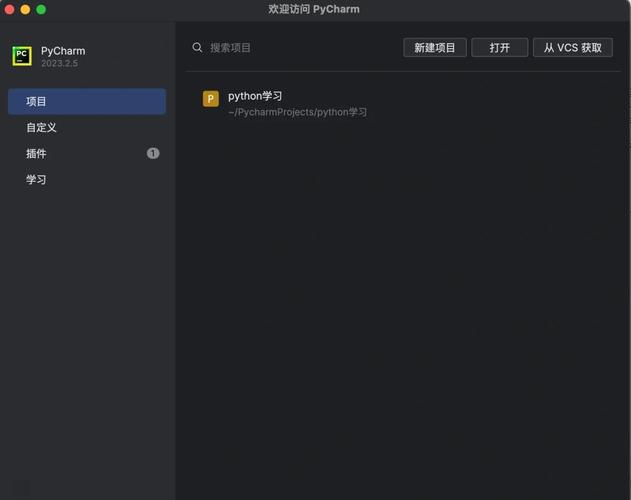Click the 从 VCS 获取 button
631x500 pixels.
(573, 48)
